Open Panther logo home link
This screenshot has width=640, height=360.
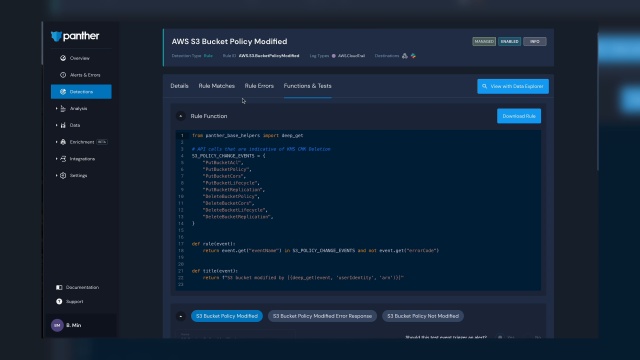pos(75,36)
